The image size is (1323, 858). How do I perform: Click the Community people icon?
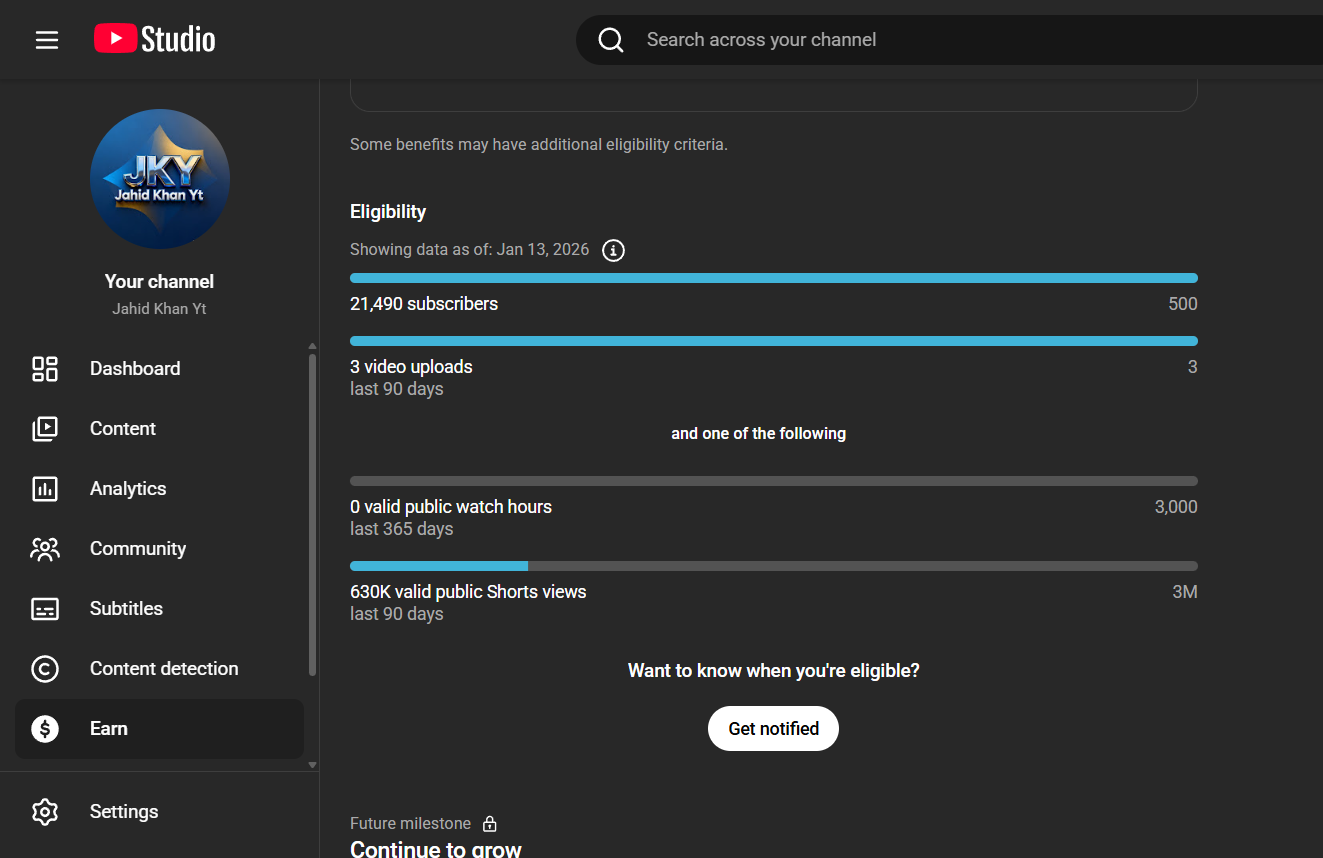pos(45,549)
